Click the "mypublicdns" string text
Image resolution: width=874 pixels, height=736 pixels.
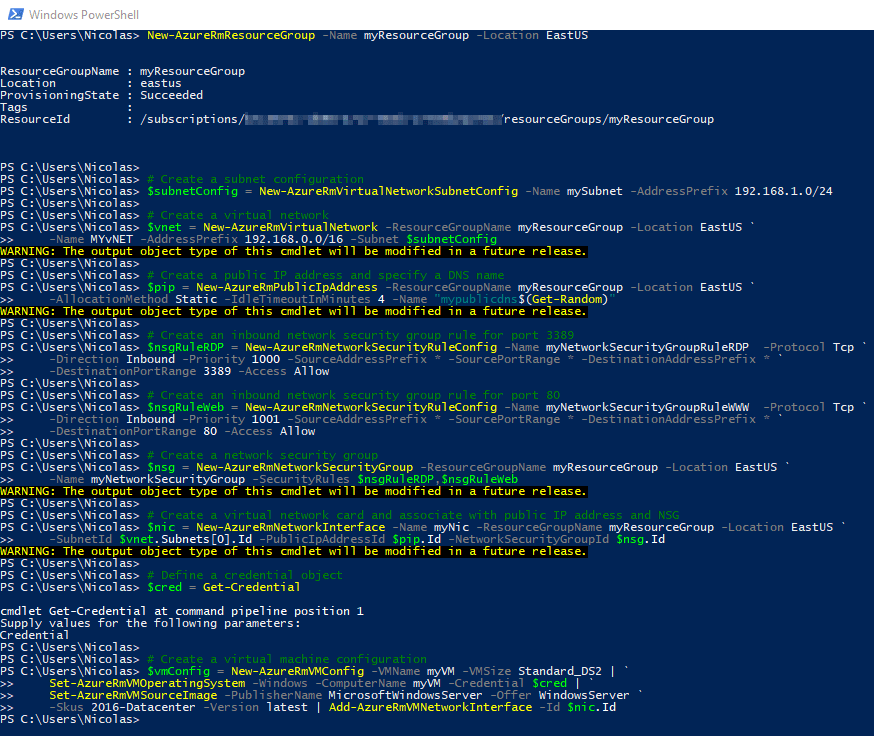coord(479,299)
